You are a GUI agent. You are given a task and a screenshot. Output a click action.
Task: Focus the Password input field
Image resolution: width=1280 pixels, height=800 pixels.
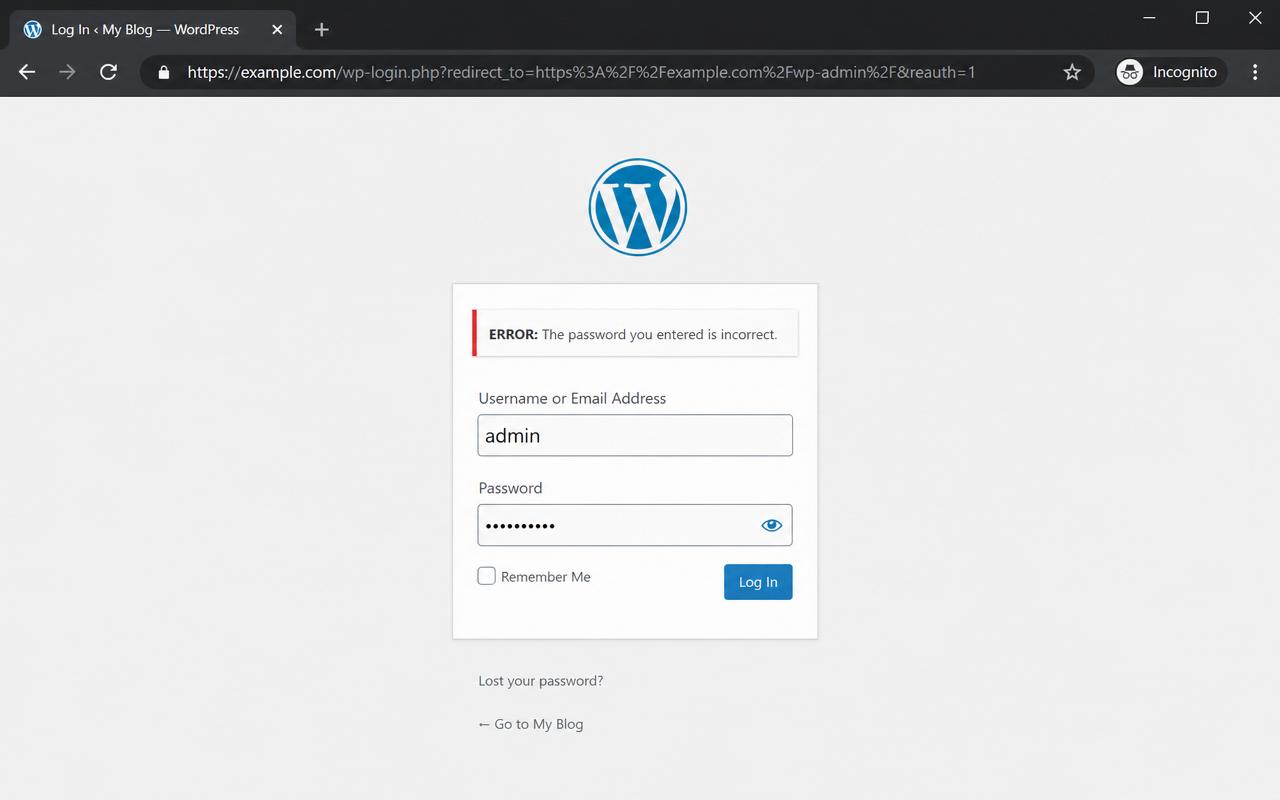(635, 525)
